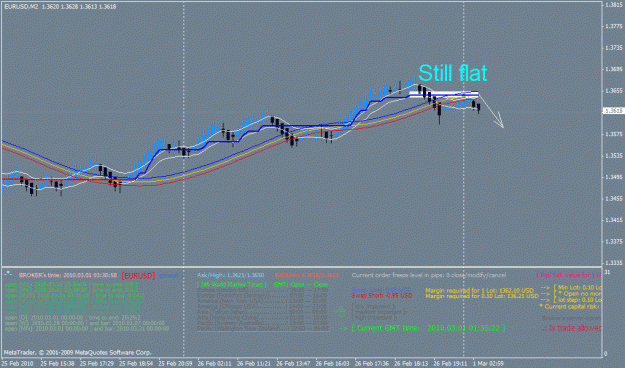Click the green checkmark icon beside importance legend

pyautogui.click(x=340, y=311)
